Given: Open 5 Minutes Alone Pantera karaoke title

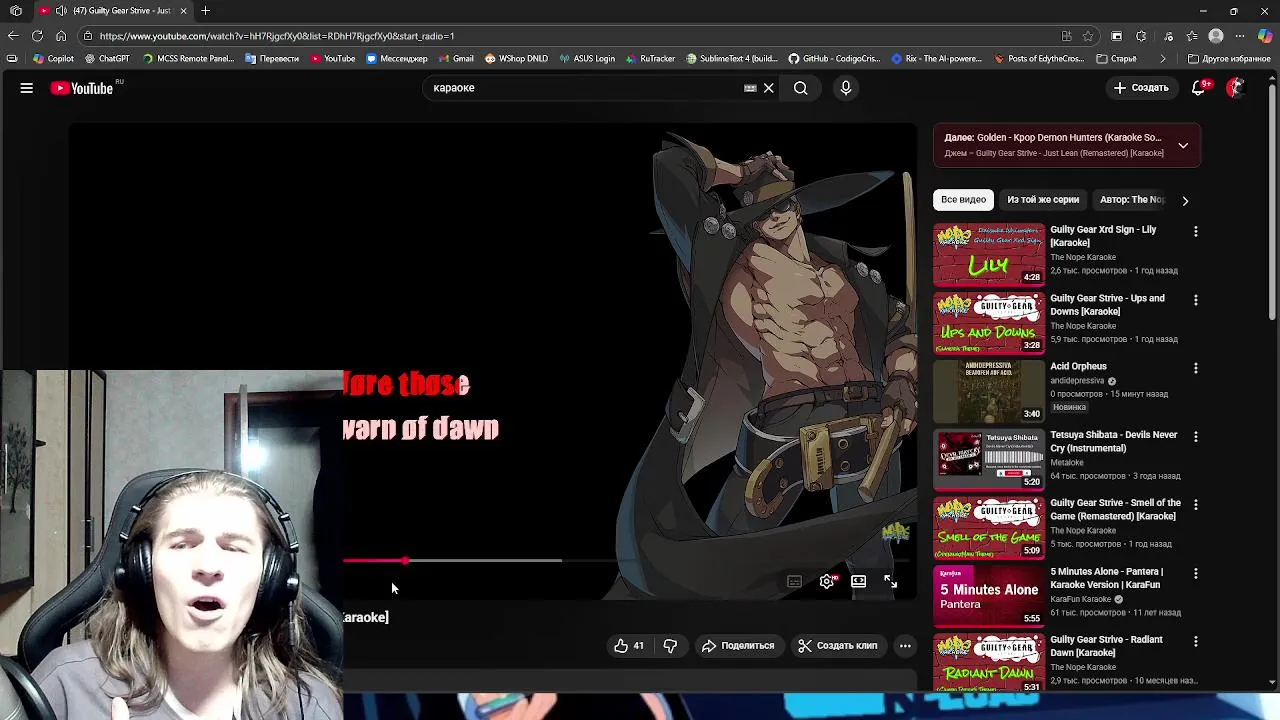Looking at the screenshot, I should point(1107,578).
